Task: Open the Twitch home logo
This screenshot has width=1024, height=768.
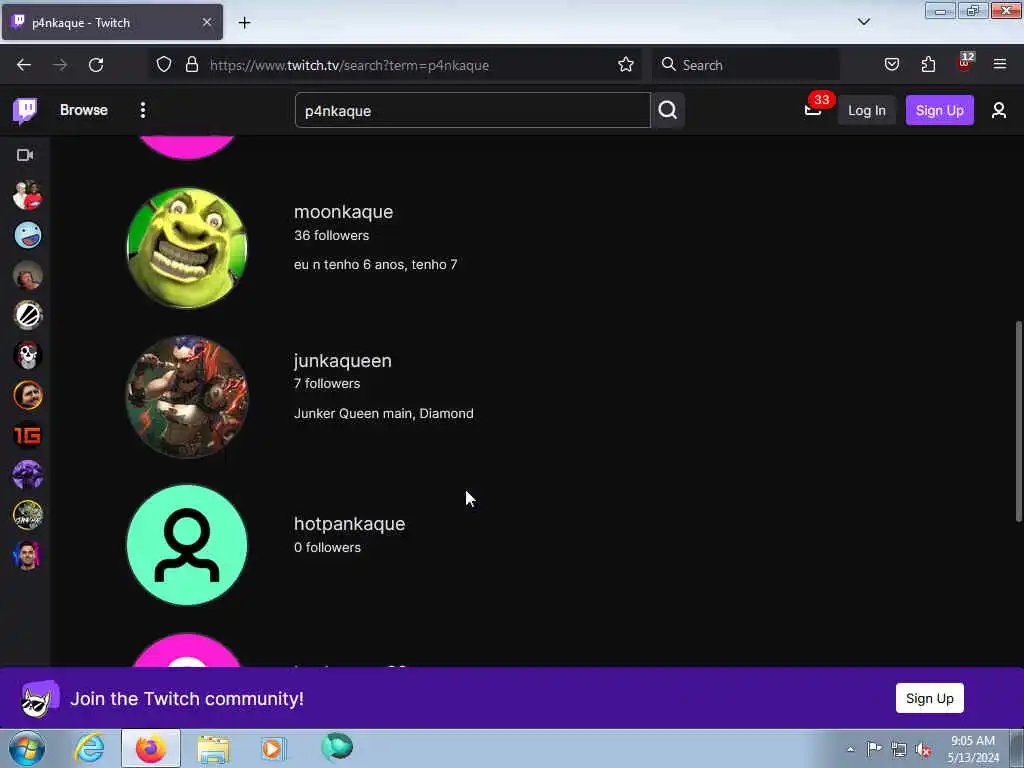Action: 25,110
